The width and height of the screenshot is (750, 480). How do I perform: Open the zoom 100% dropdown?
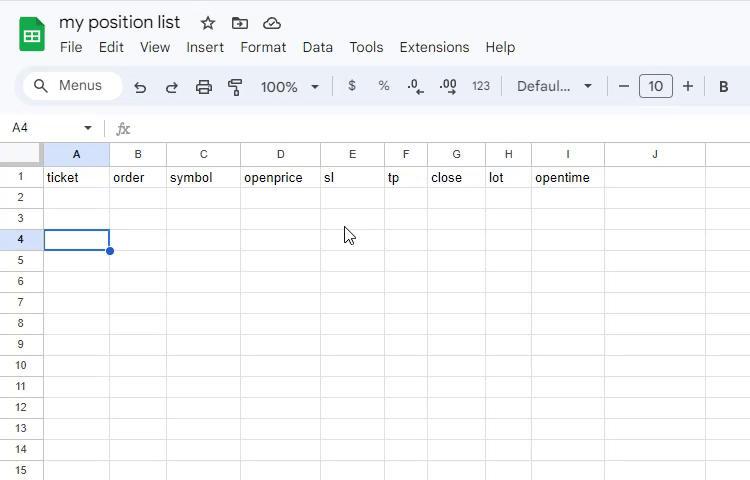[x=290, y=87]
